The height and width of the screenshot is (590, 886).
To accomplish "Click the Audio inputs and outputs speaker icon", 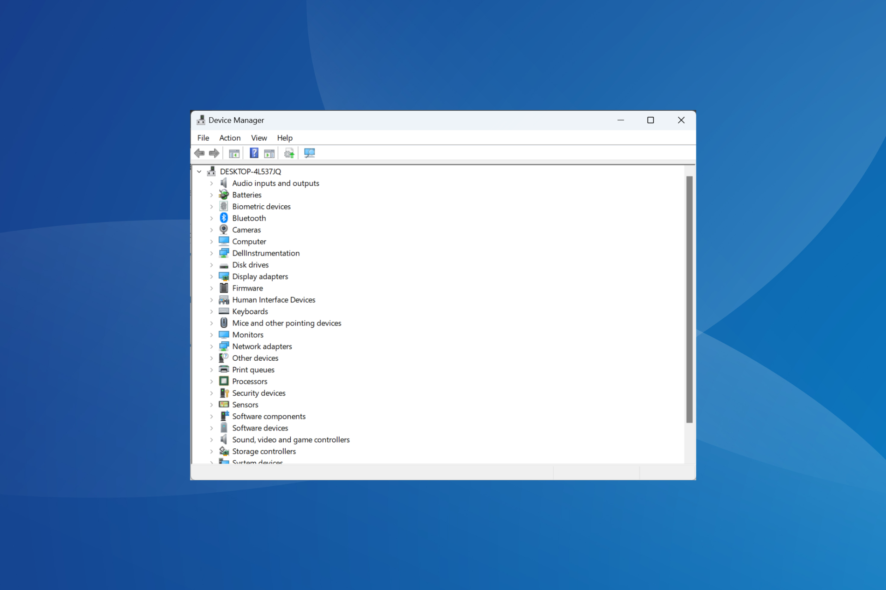I will 224,183.
